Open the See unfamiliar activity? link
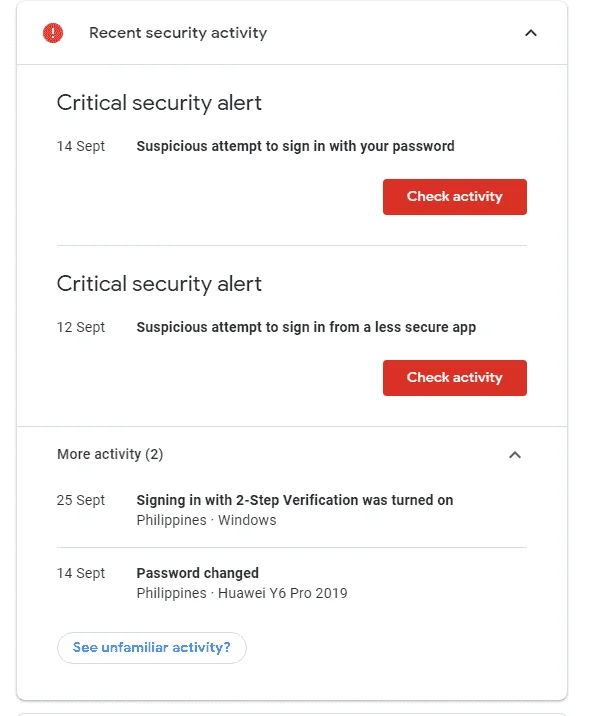 click(x=152, y=648)
